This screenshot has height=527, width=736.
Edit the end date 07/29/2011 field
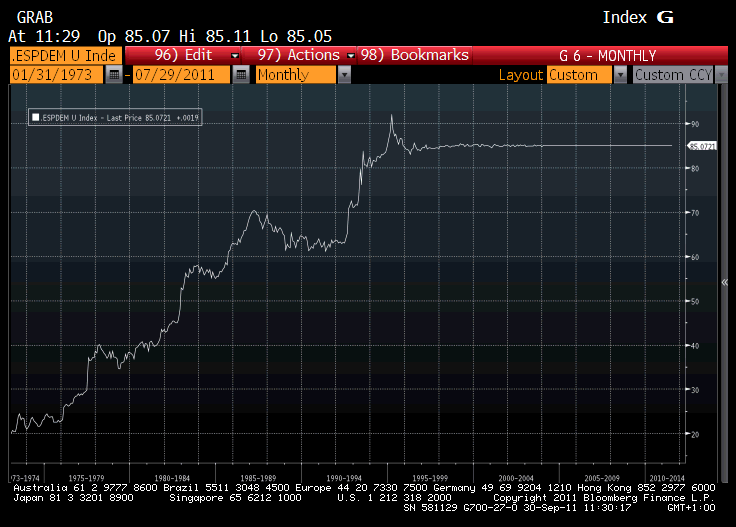pyautogui.click(x=182, y=75)
